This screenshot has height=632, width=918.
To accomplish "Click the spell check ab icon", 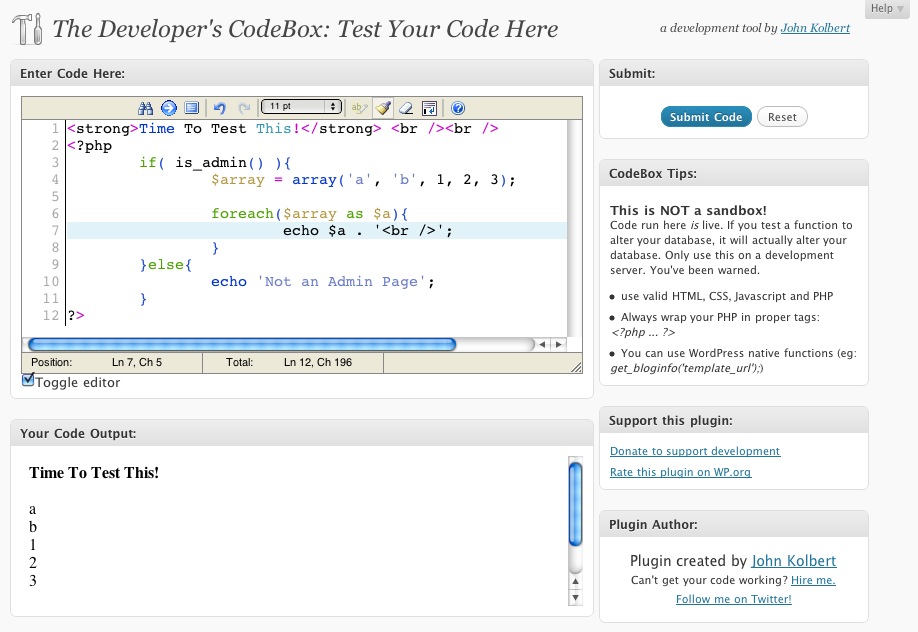I will point(359,108).
